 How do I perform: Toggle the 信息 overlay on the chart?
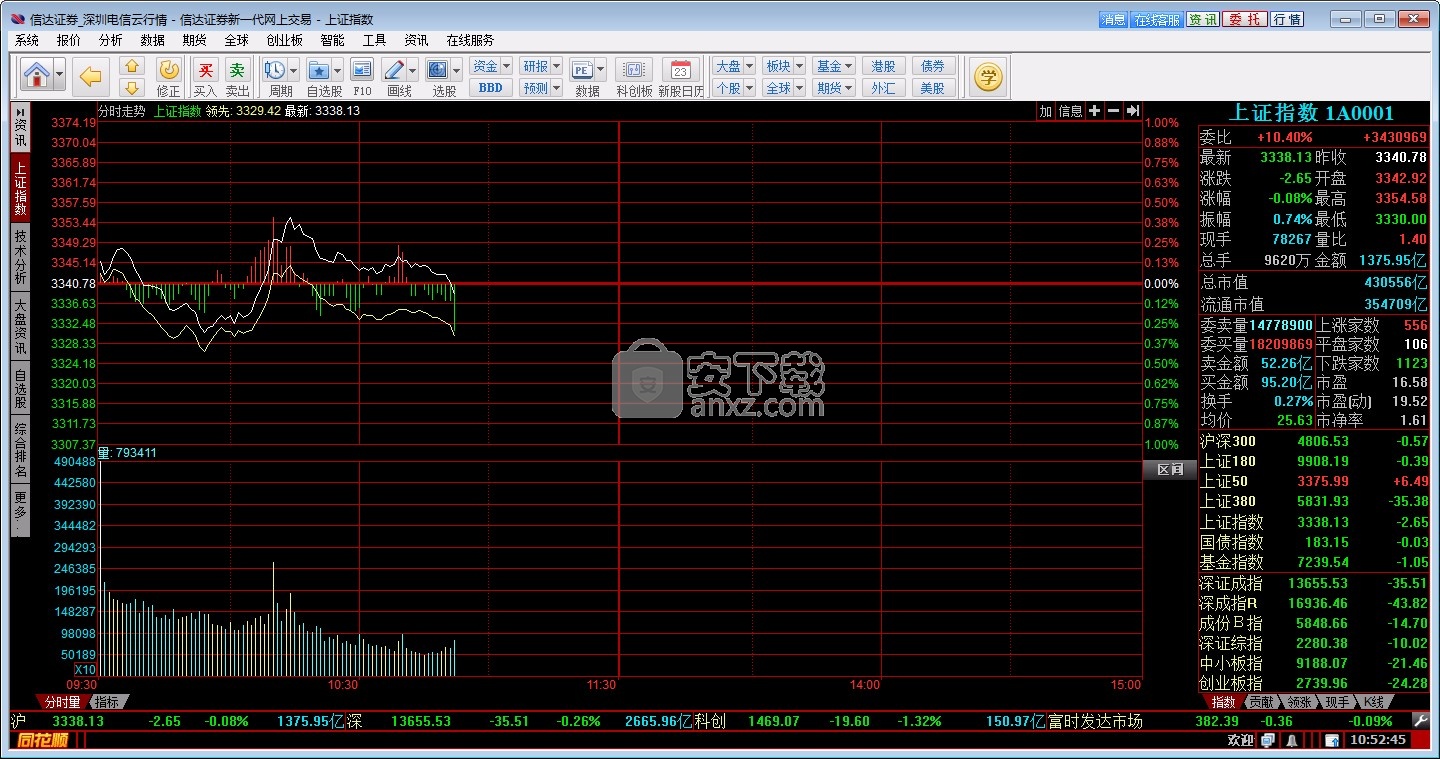(x=1070, y=111)
